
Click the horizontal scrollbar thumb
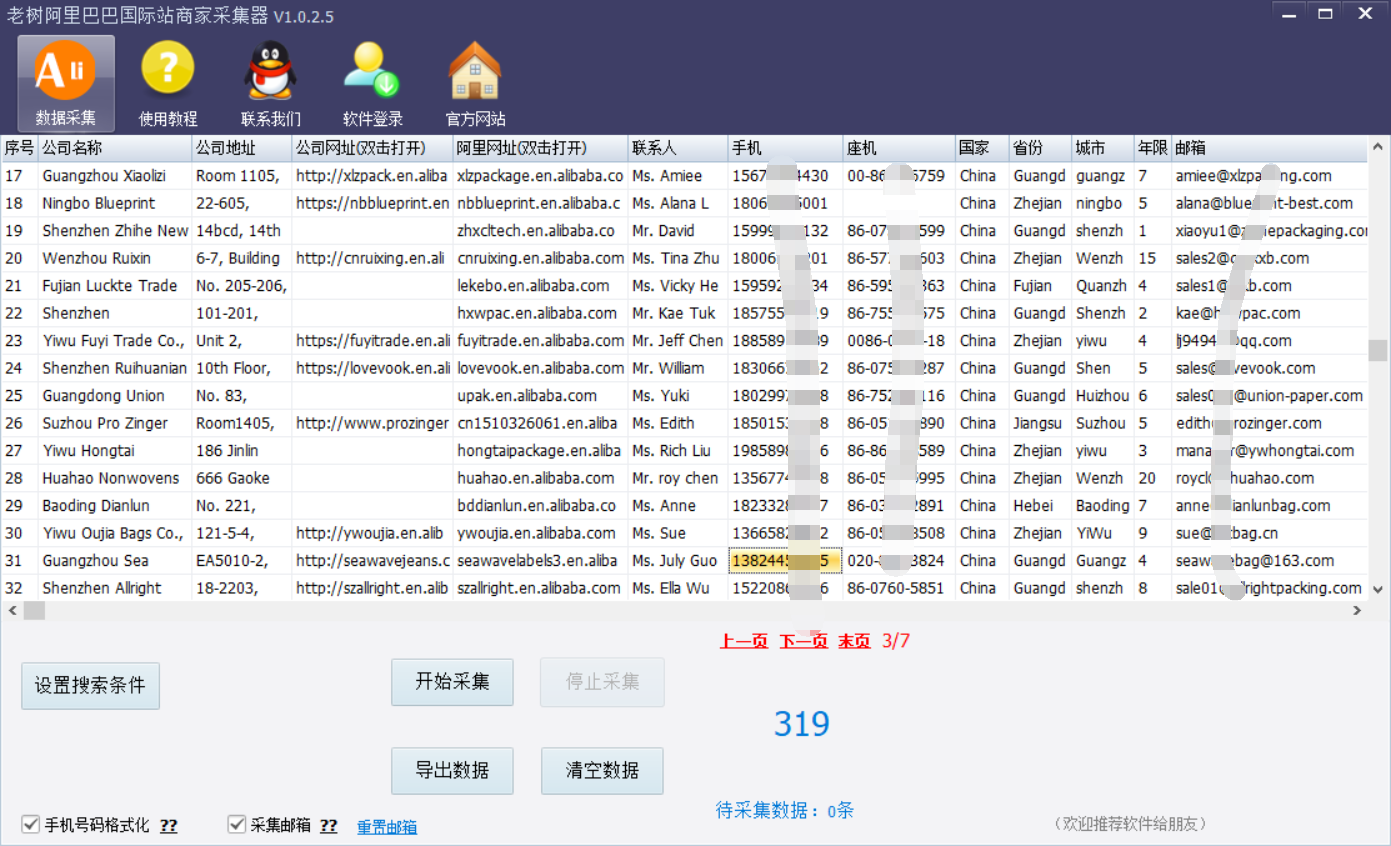tap(33, 610)
